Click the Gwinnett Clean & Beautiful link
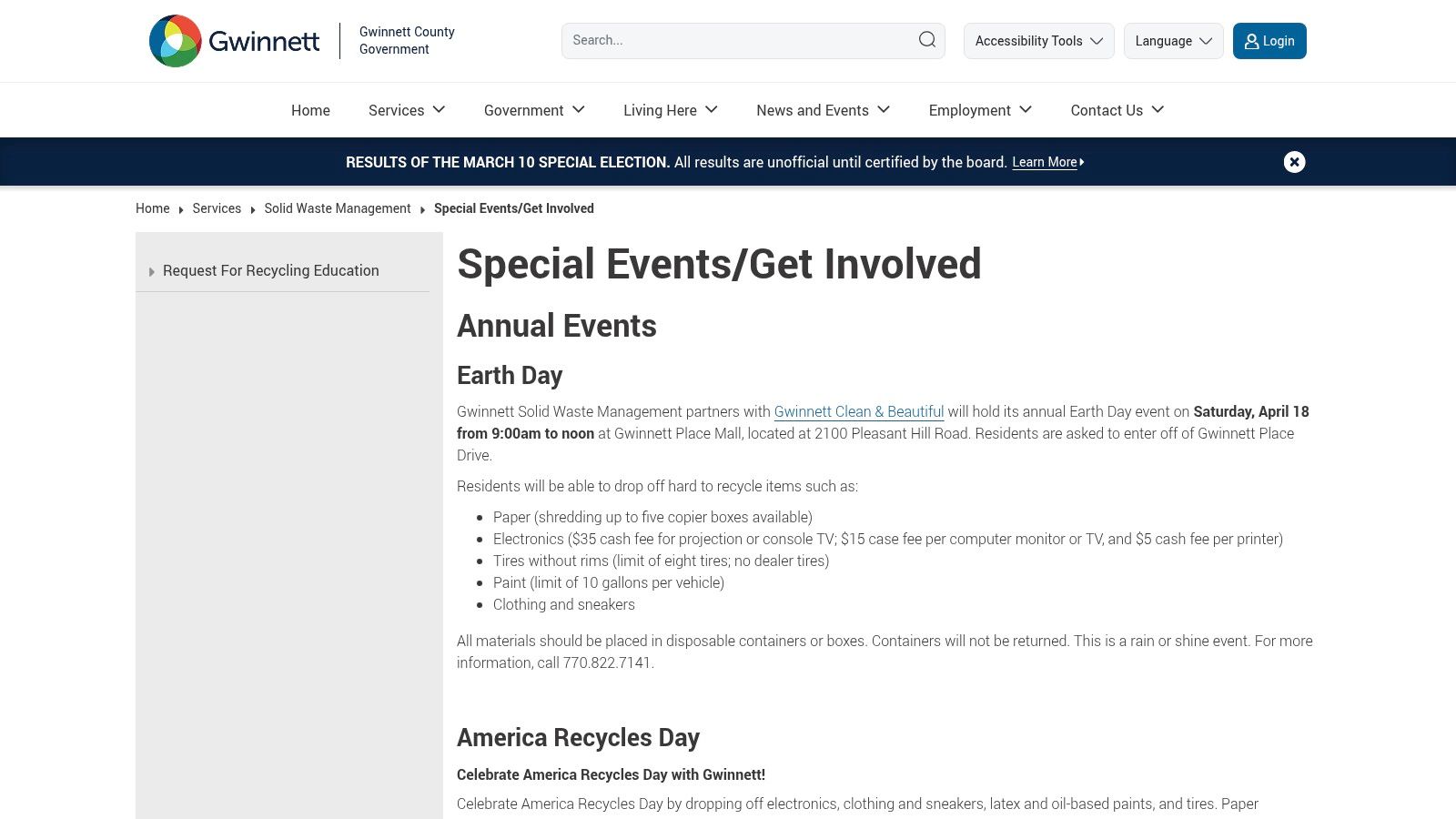 click(x=859, y=411)
